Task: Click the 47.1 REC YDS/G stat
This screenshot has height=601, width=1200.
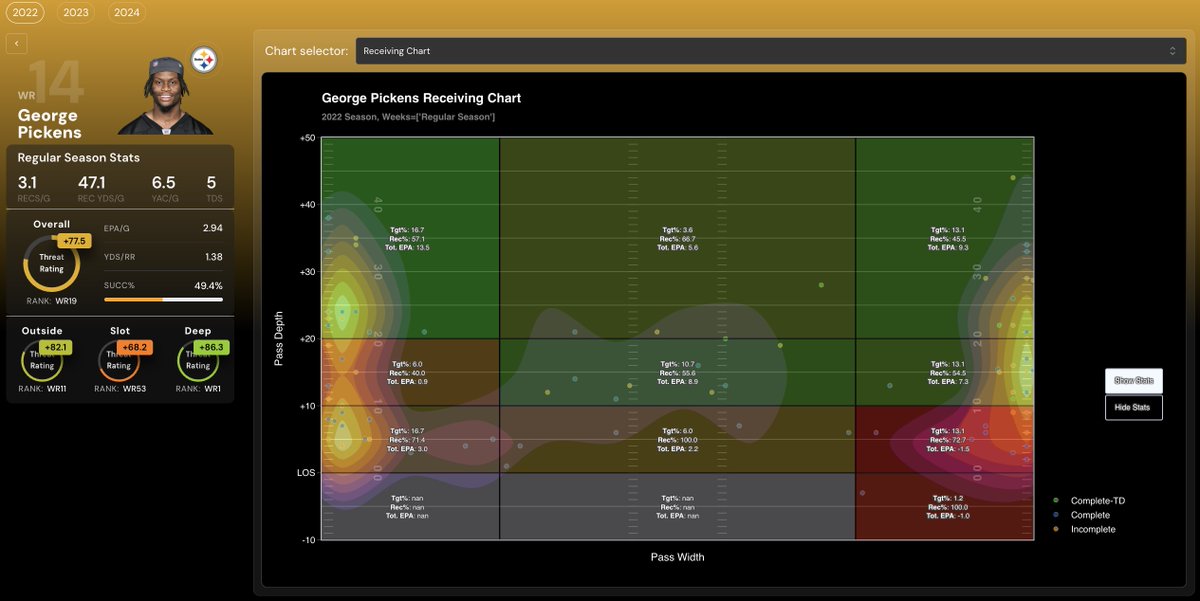Action: [x=100, y=188]
